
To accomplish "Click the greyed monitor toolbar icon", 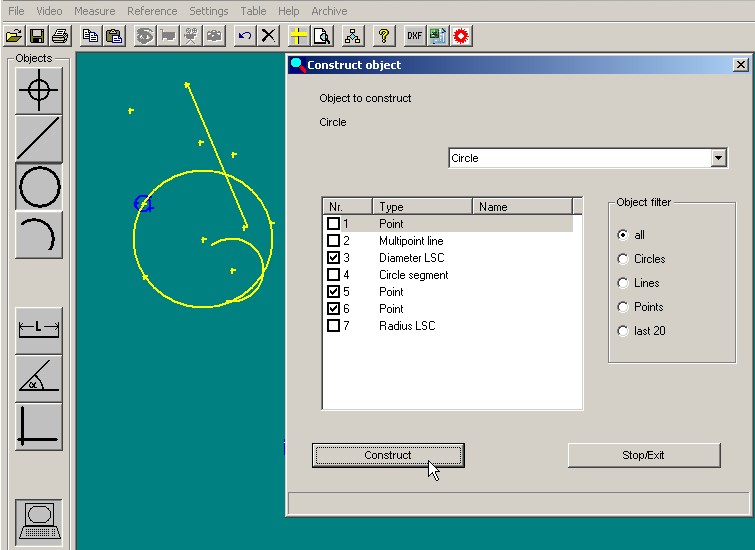I will click(x=168, y=36).
